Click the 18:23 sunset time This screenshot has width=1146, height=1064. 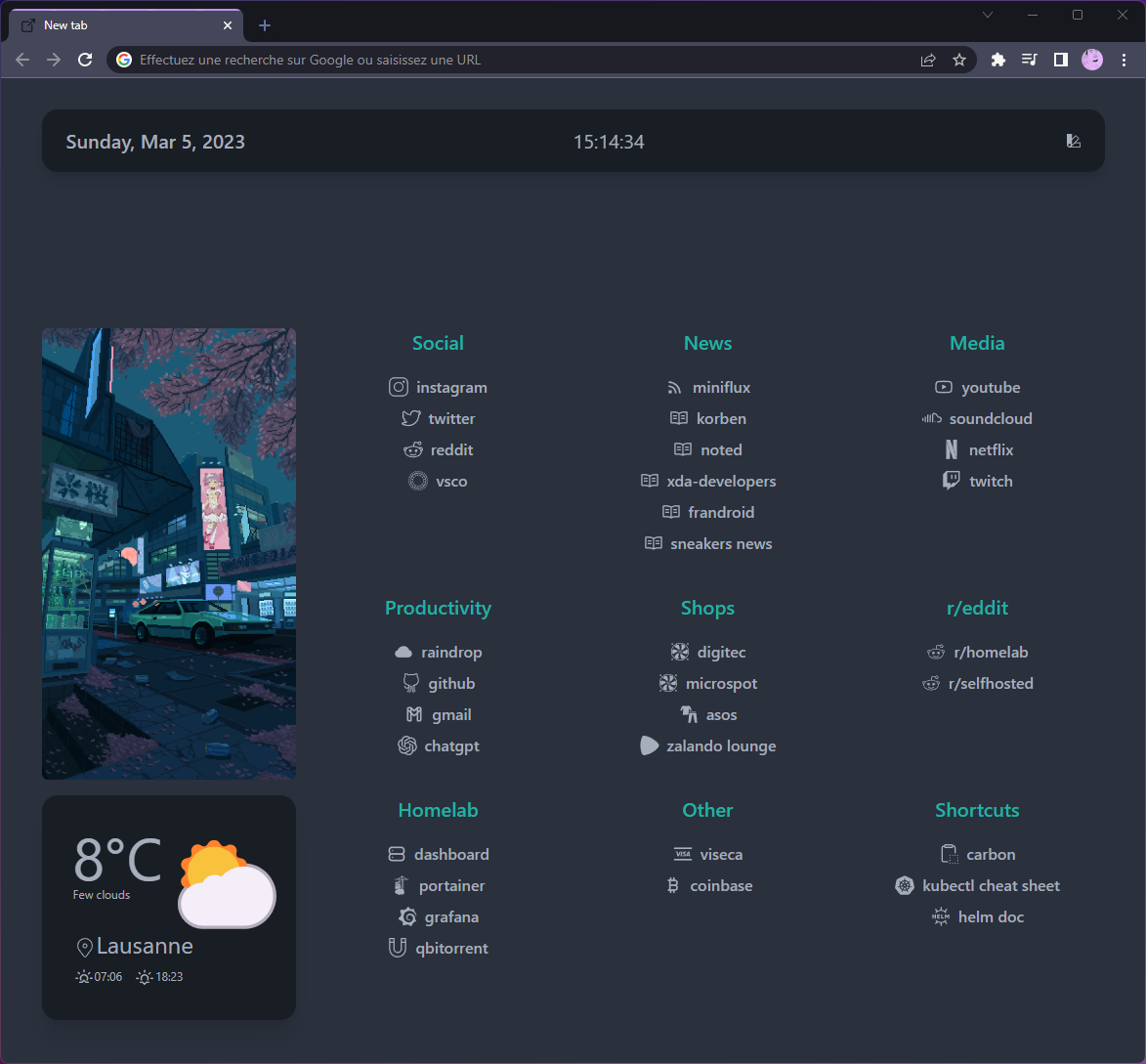(169, 976)
